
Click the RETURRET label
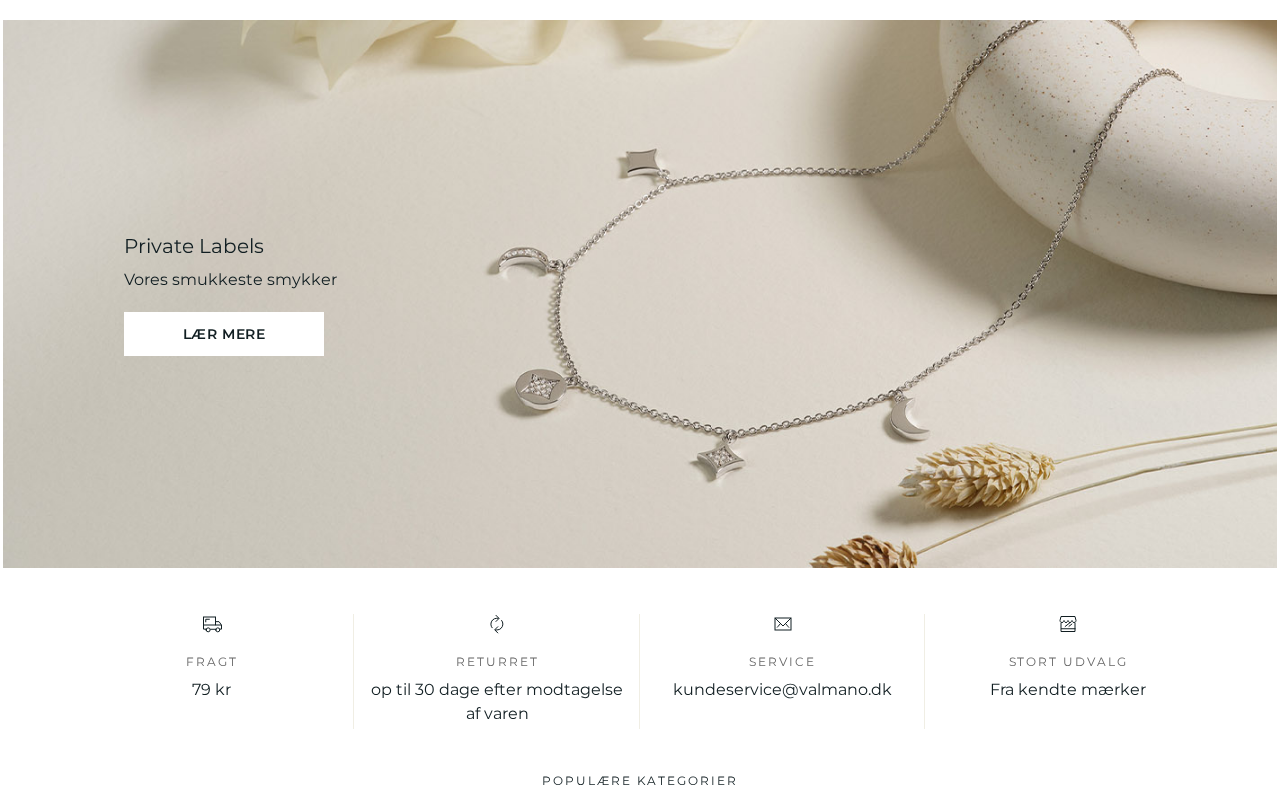[x=497, y=662]
